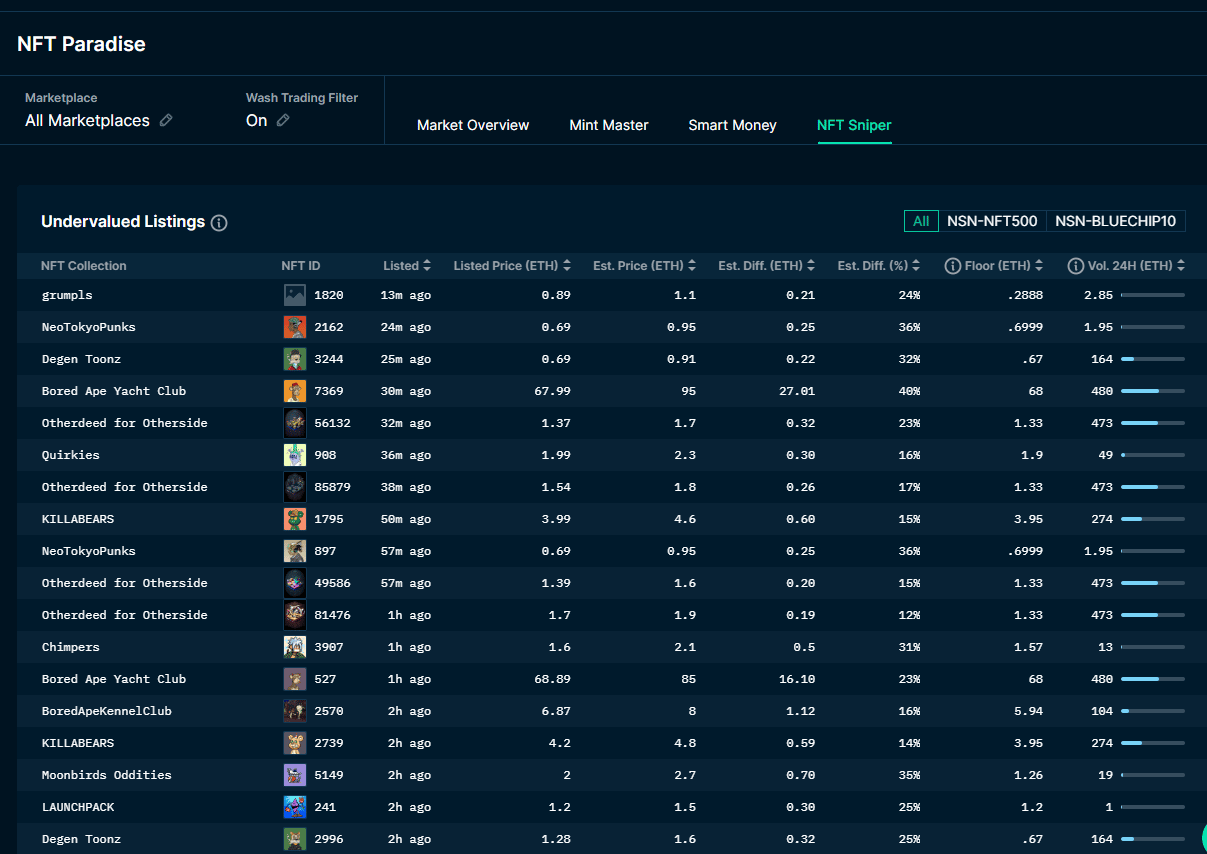View the Chimpers 3907 thumbnail

click(x=294, y=647)
